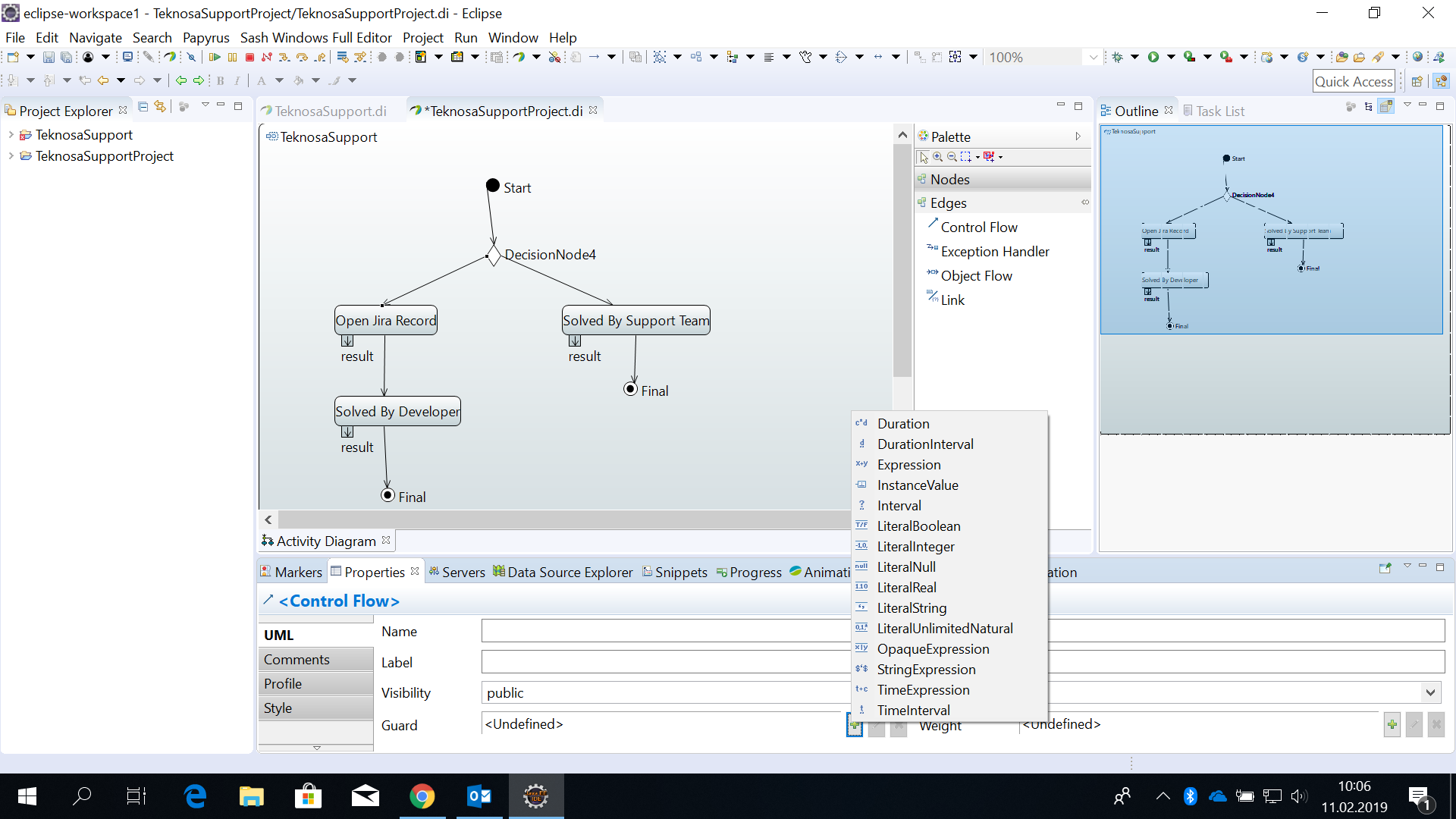Open the dropdown arrow next to the Run icon
Image resolution: width=1456 pixels, height=819 pixels.
coord(1171,57)
